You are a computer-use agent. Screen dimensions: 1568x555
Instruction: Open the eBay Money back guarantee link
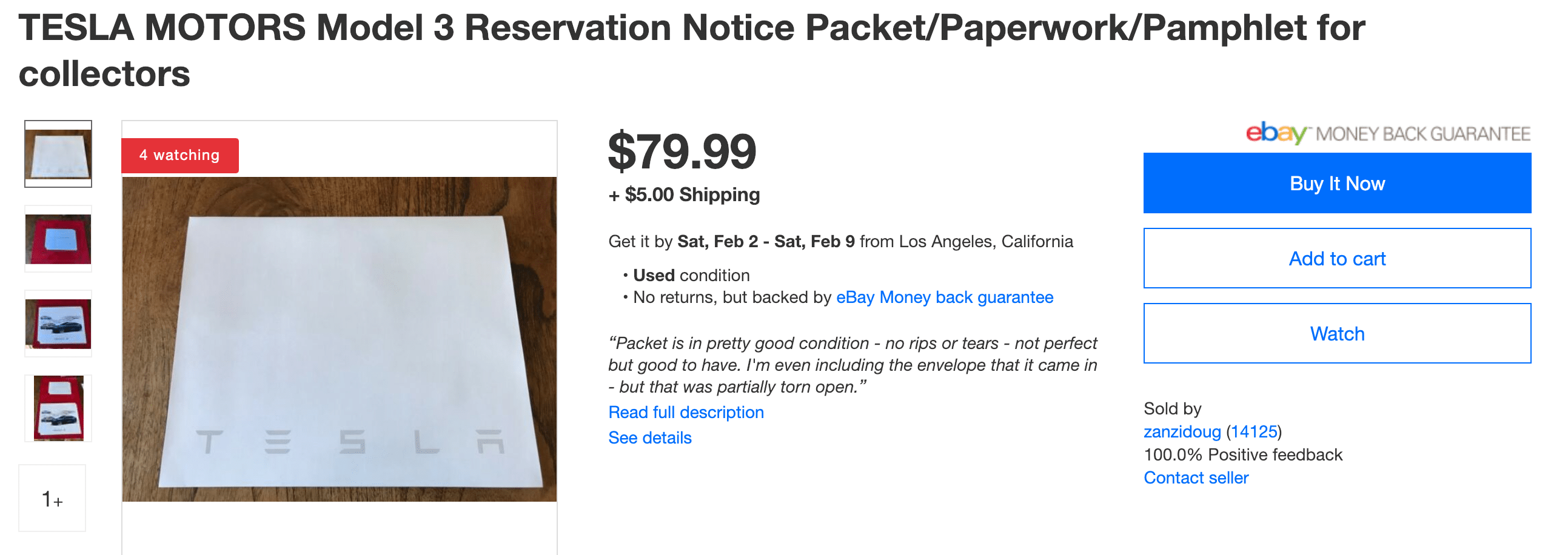point(944,297)
